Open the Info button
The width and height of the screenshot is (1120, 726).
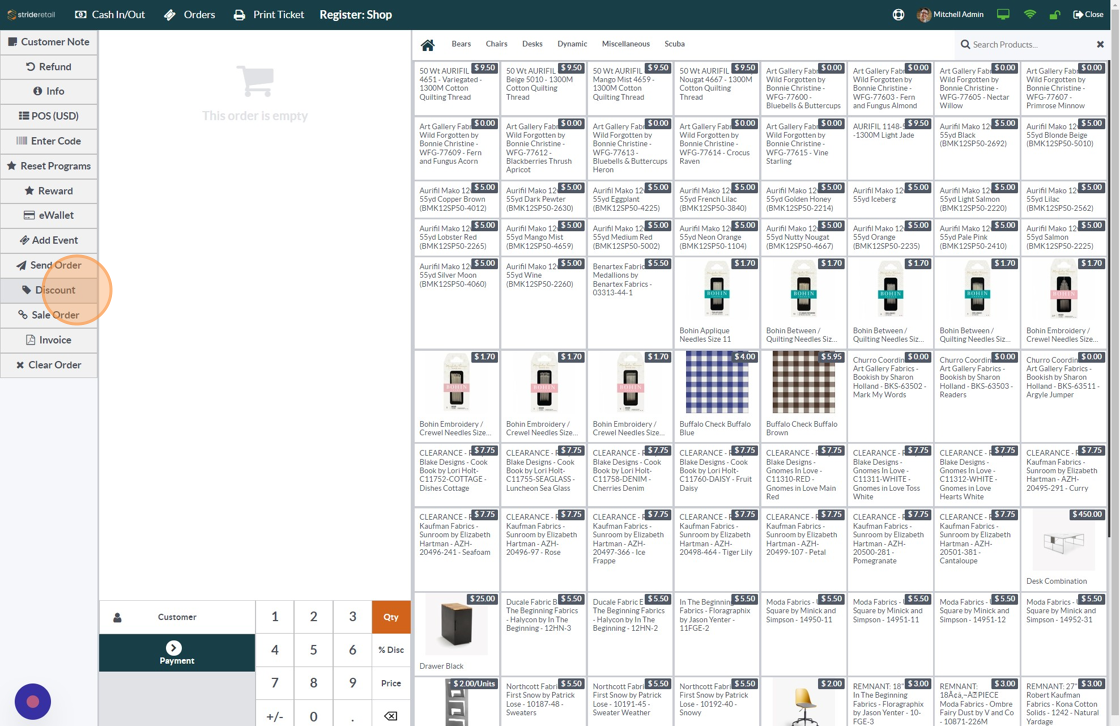[49, 91]
